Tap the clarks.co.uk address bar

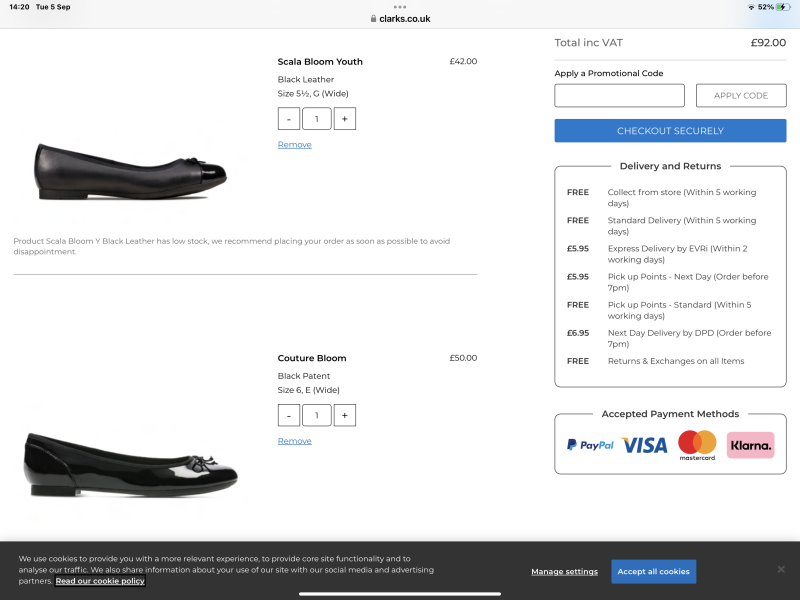click(400, 19)
